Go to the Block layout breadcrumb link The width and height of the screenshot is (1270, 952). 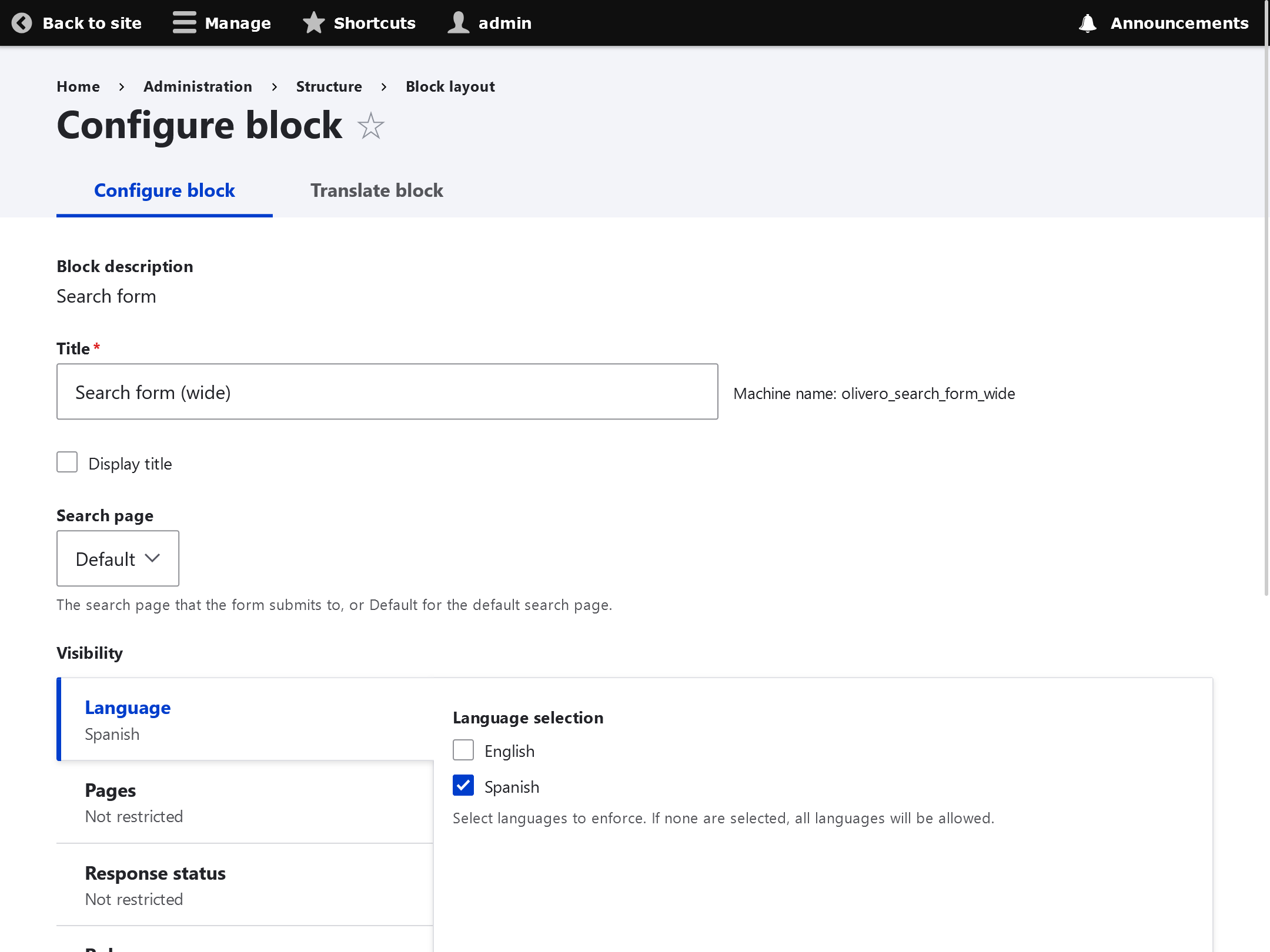(x=450, y=86)
